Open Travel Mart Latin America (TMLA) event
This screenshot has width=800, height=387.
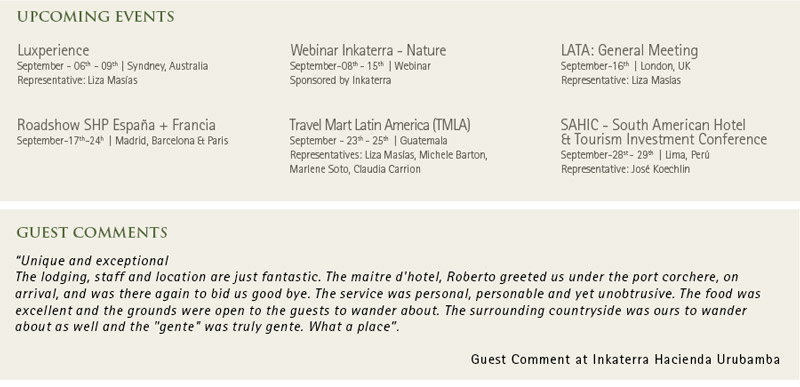click(x=380, y=125)
